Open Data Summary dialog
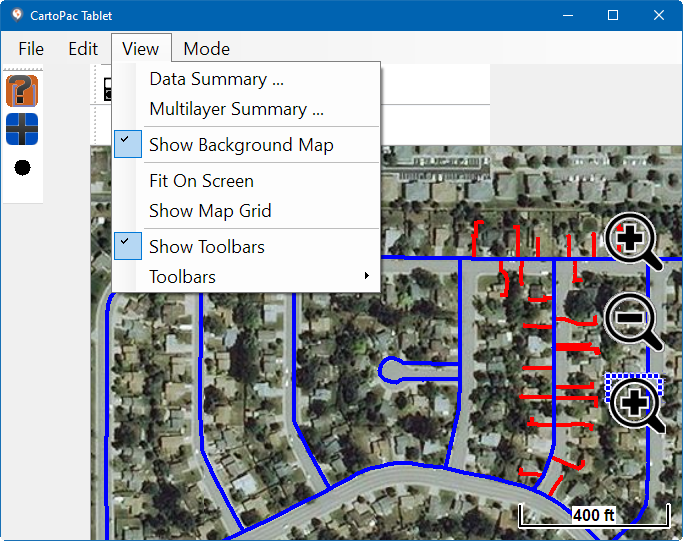683x541 pixels. click(x=216, y=79)
